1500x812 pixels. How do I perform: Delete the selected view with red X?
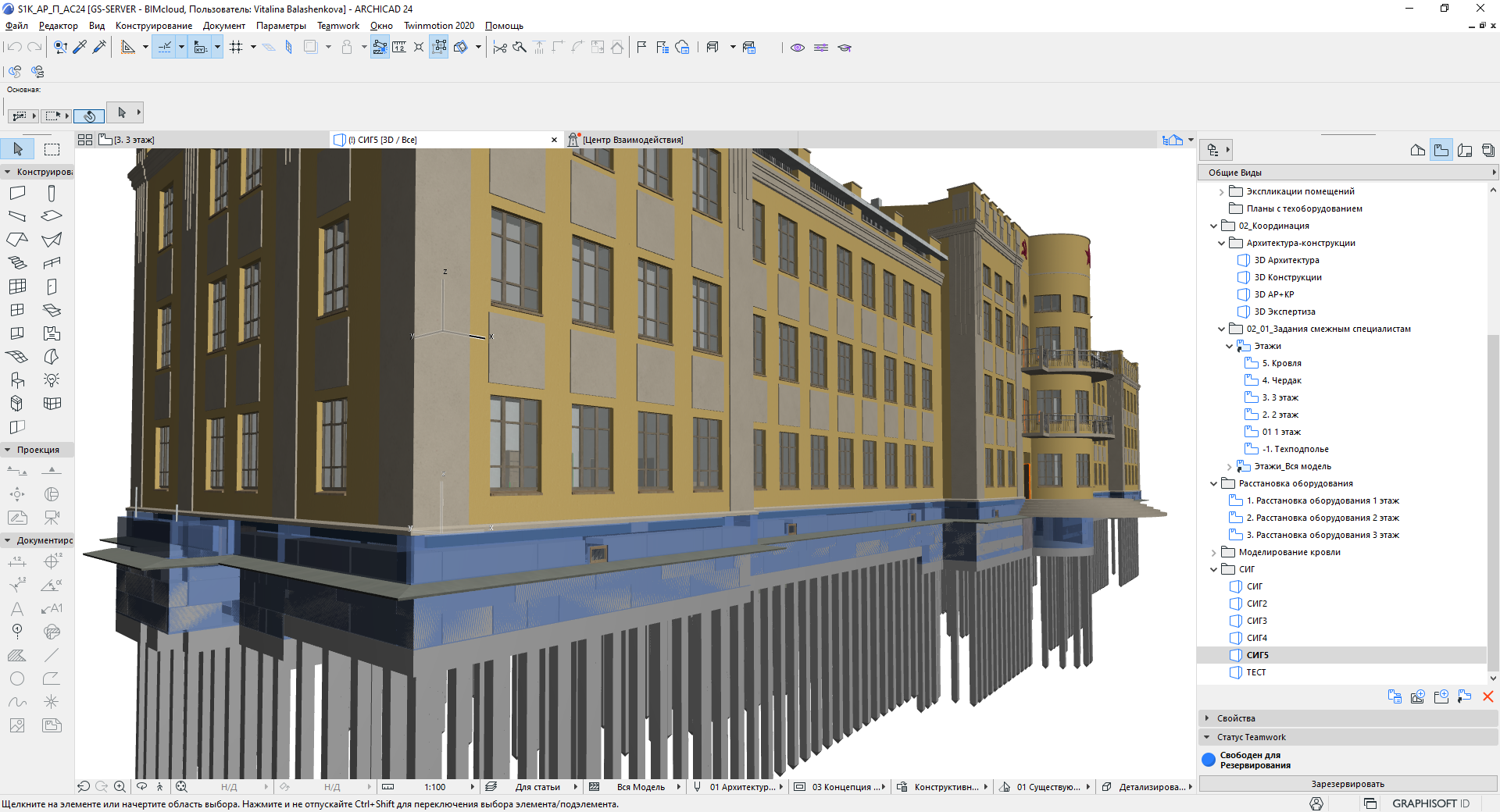tap(1487, 696)
